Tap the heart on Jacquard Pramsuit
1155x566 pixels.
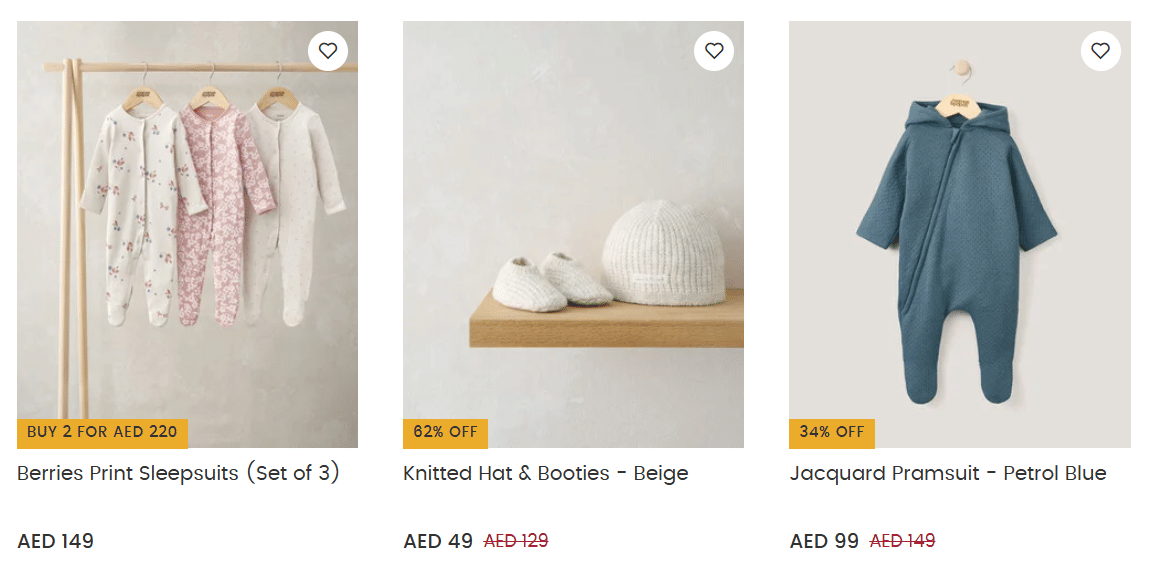click(1100, 51)
